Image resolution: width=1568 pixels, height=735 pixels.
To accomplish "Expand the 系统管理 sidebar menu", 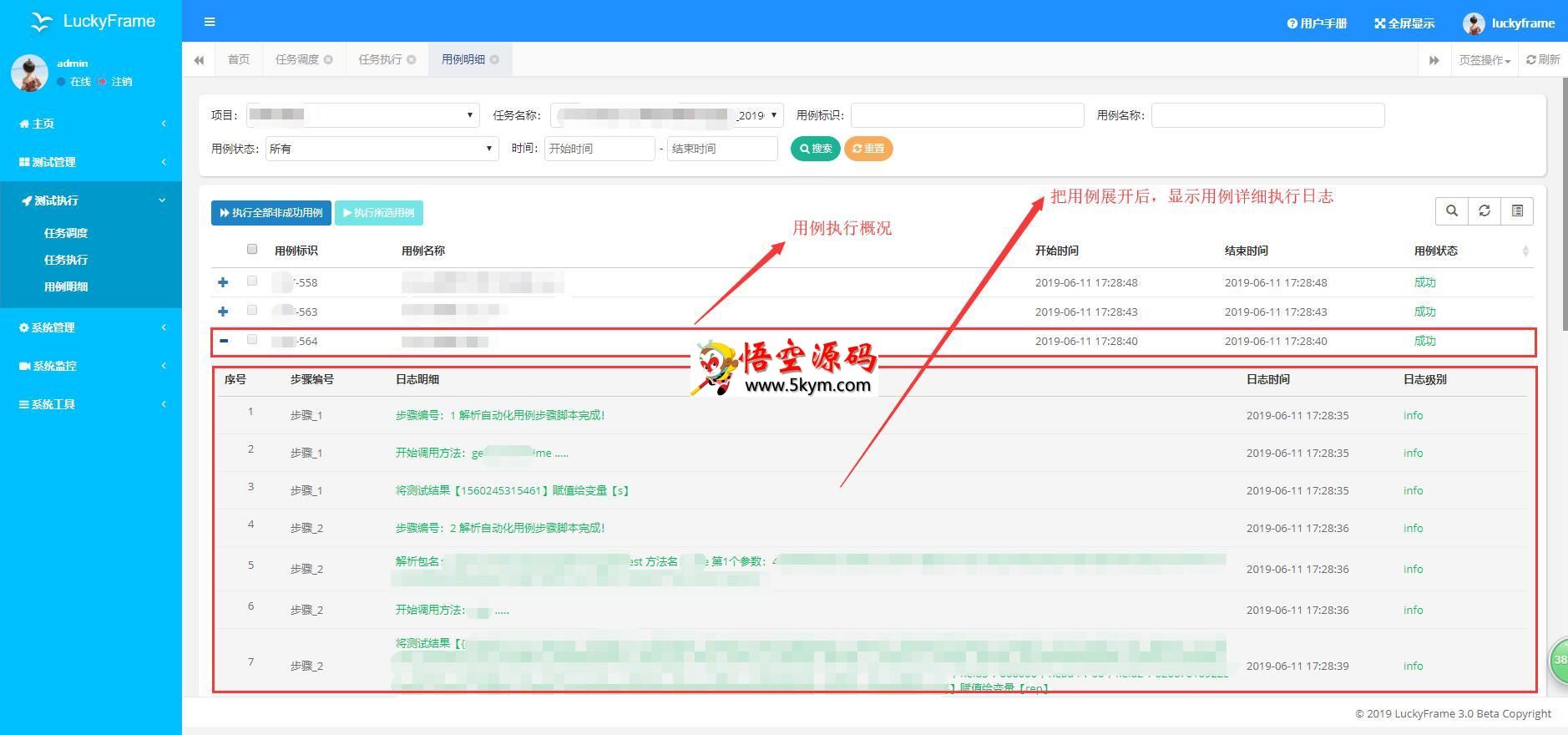I will click(x=91, y=327).
